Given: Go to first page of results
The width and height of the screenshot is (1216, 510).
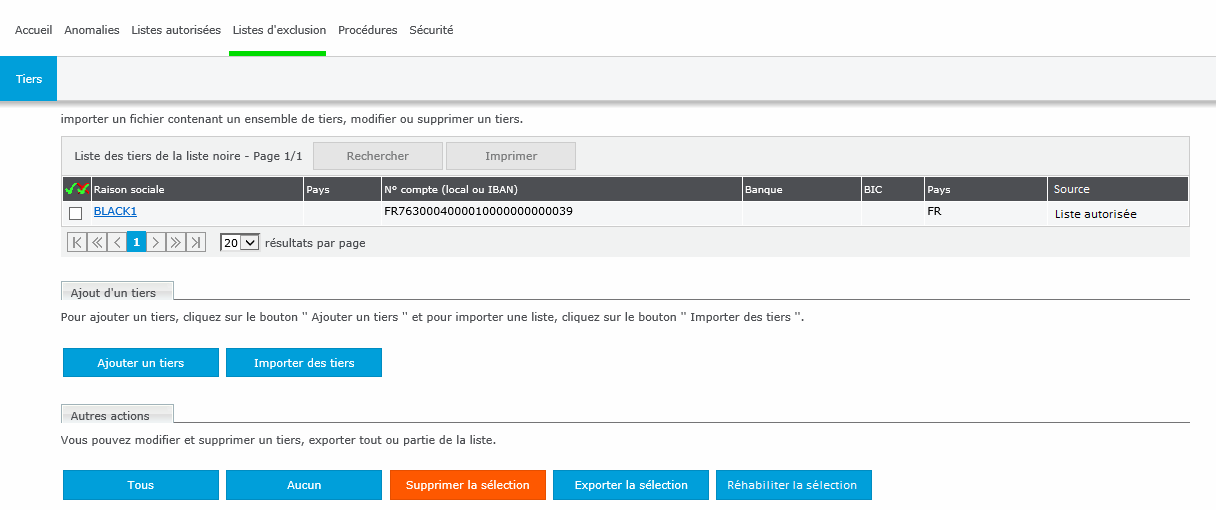Looking at the screenshot, I should click(x=77, y=242).
